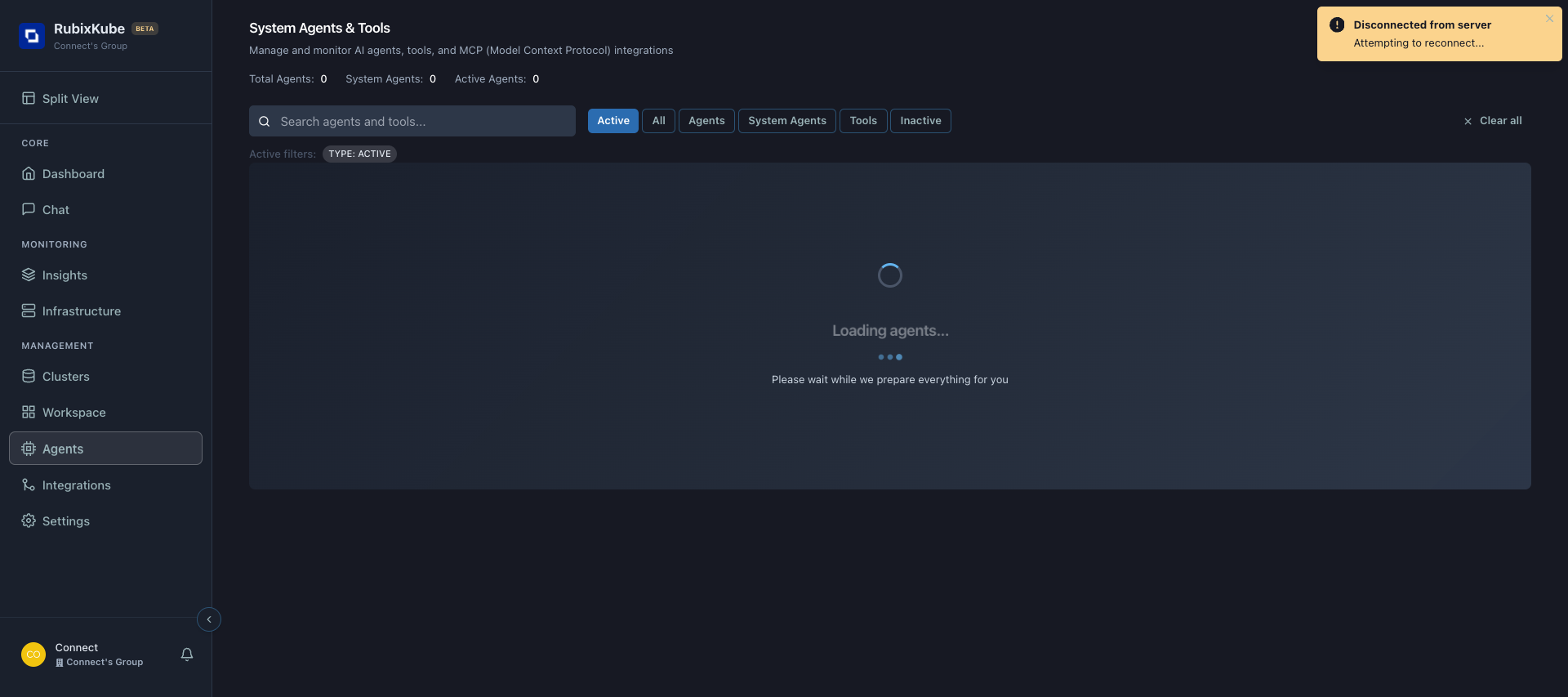Open notifications bell icon
Screen dimensions: 1568x697
(187, 655)
